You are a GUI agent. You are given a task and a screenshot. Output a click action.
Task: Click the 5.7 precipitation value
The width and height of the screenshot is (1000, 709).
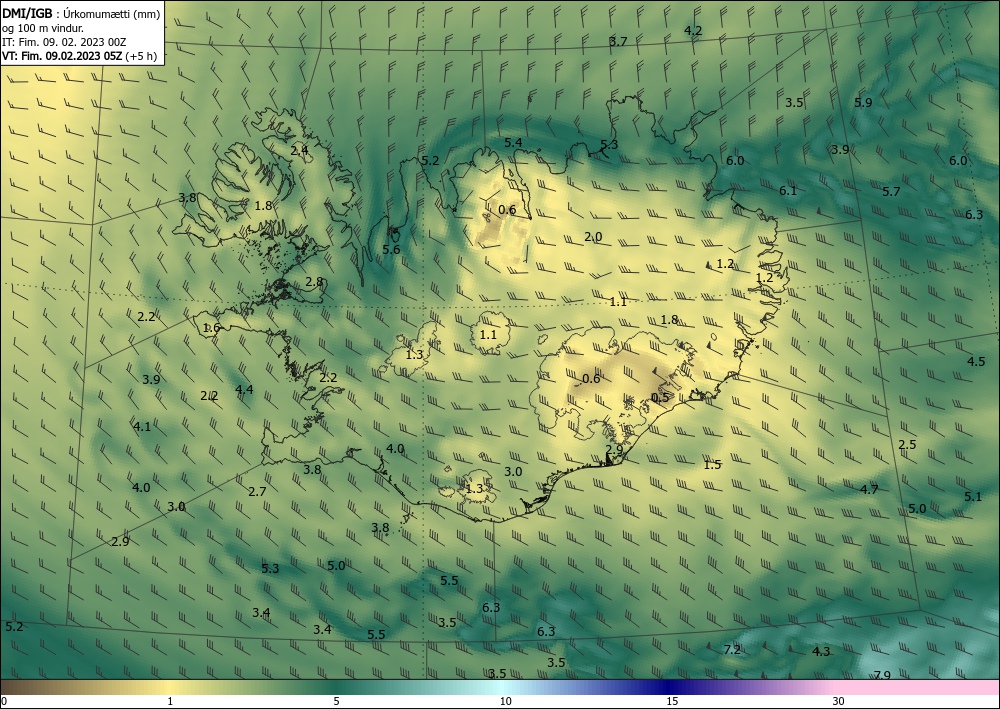[891, 191]
